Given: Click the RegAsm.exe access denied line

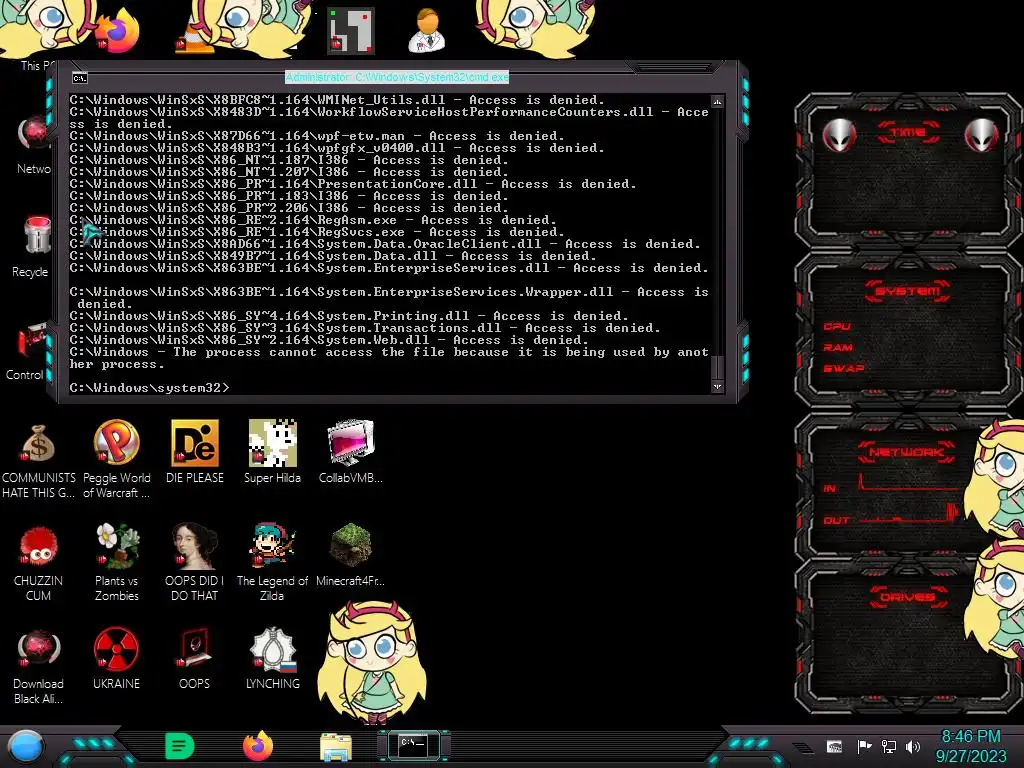Looking at the screenshot, I should pyautogui.click(x=313, y=220).
